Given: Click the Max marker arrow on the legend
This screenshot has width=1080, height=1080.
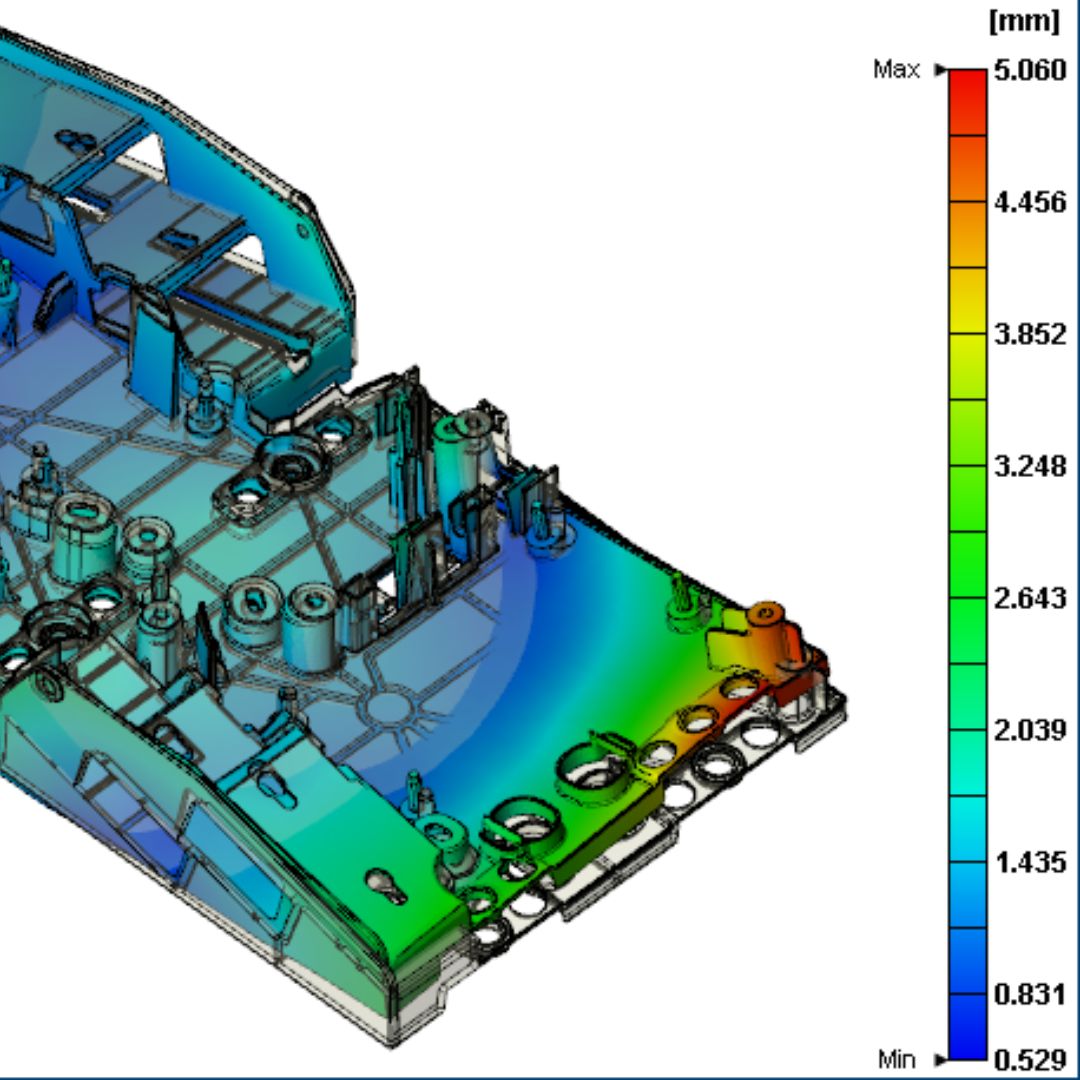Looking at the screenshot, I should (x=941, y=70).
